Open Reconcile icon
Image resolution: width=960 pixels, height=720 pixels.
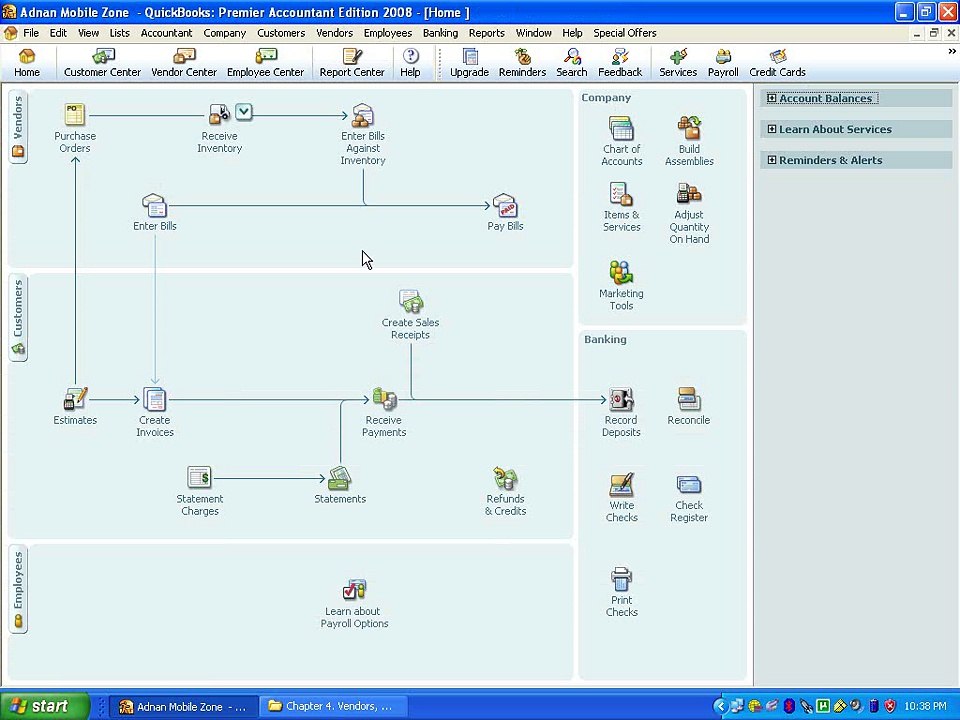click(x=689, y=399)
